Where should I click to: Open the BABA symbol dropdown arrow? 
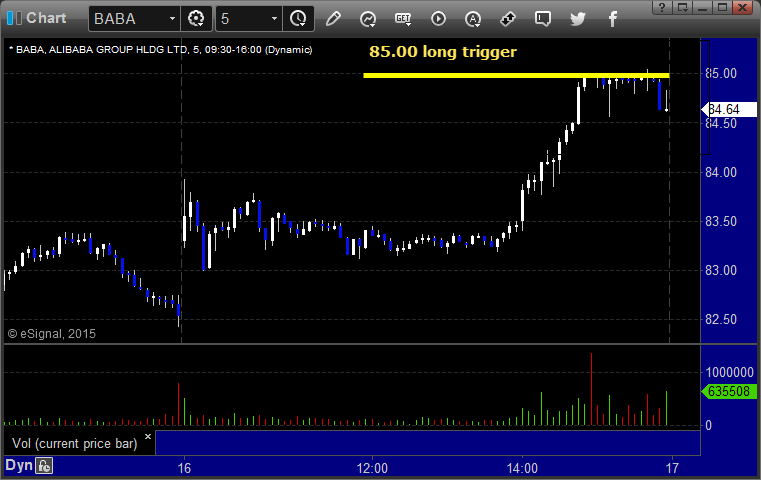(172, 19)
